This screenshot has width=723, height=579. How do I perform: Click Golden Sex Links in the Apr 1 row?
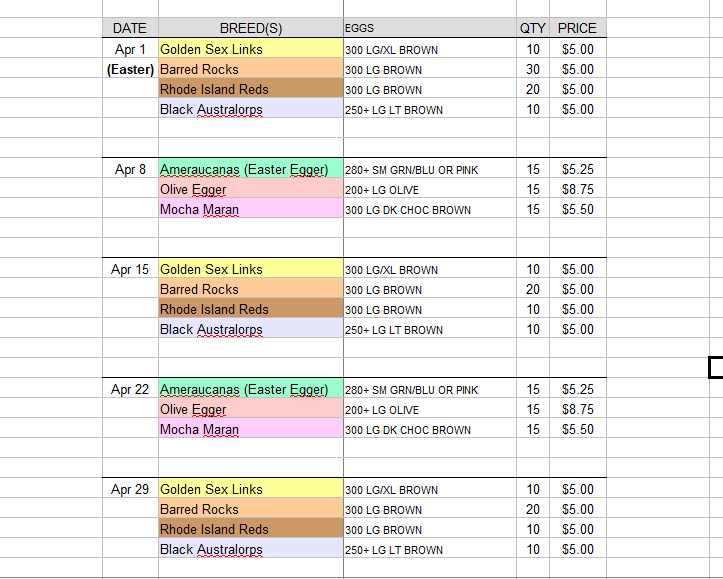[250, 49]
